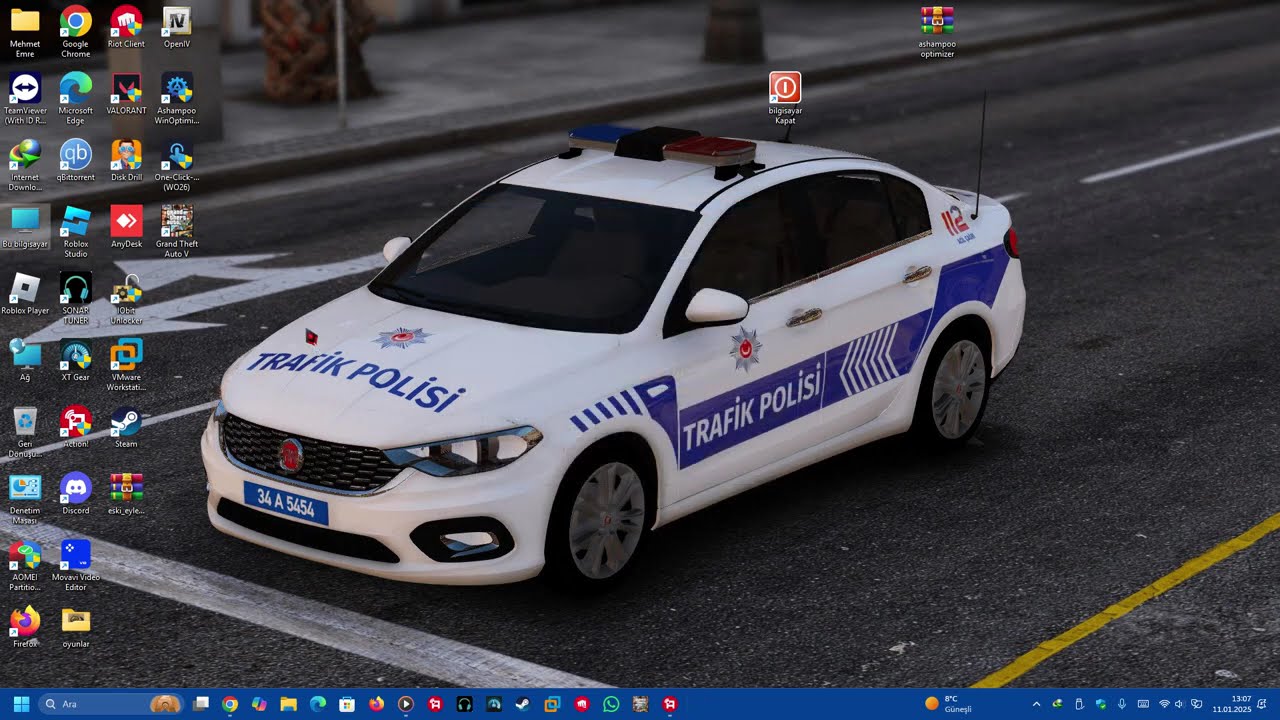Select the eski_eyle archive on desktop
The width and height of the screenshot is (1280, 720).
tap(126, 494)
